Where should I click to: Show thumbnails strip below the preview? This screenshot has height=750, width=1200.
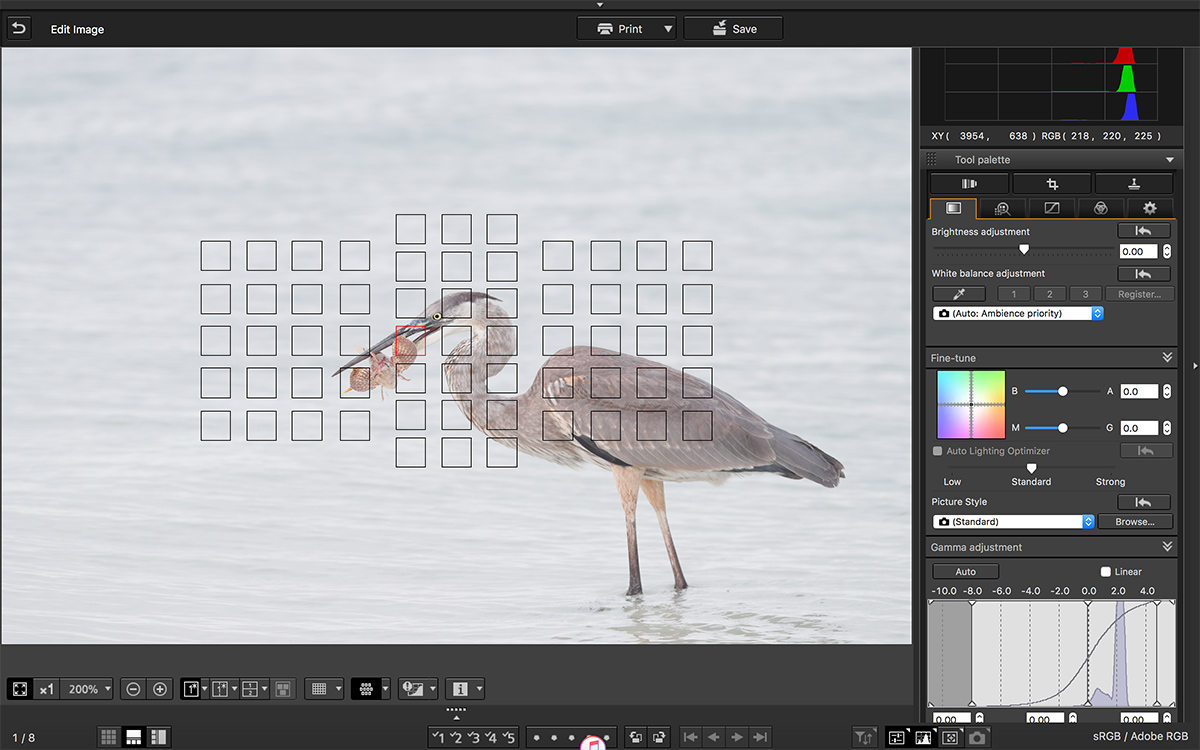pyautogui.click(x=133, y=737)
